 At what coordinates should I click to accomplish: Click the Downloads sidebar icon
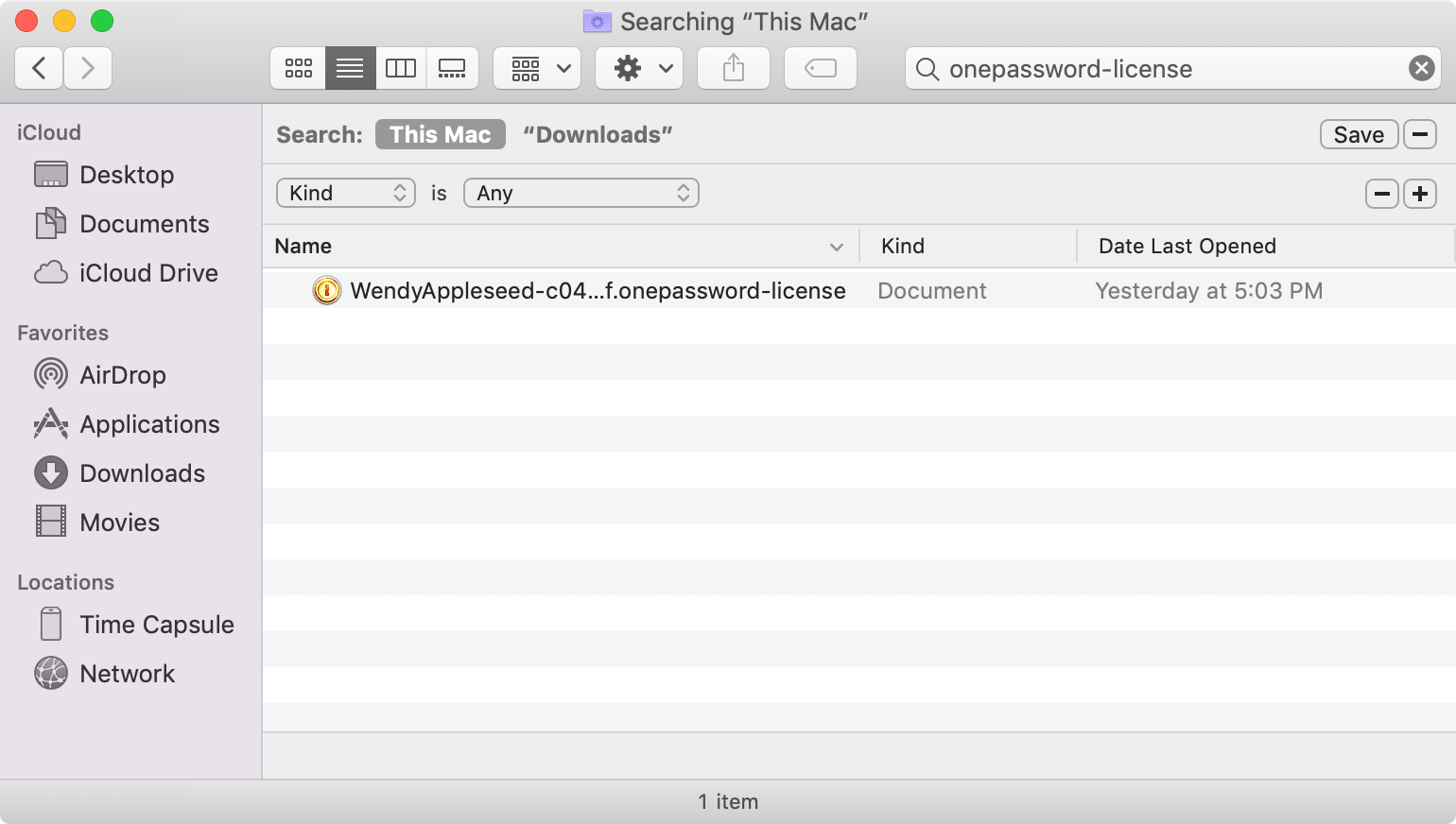(x=51, y=472)
